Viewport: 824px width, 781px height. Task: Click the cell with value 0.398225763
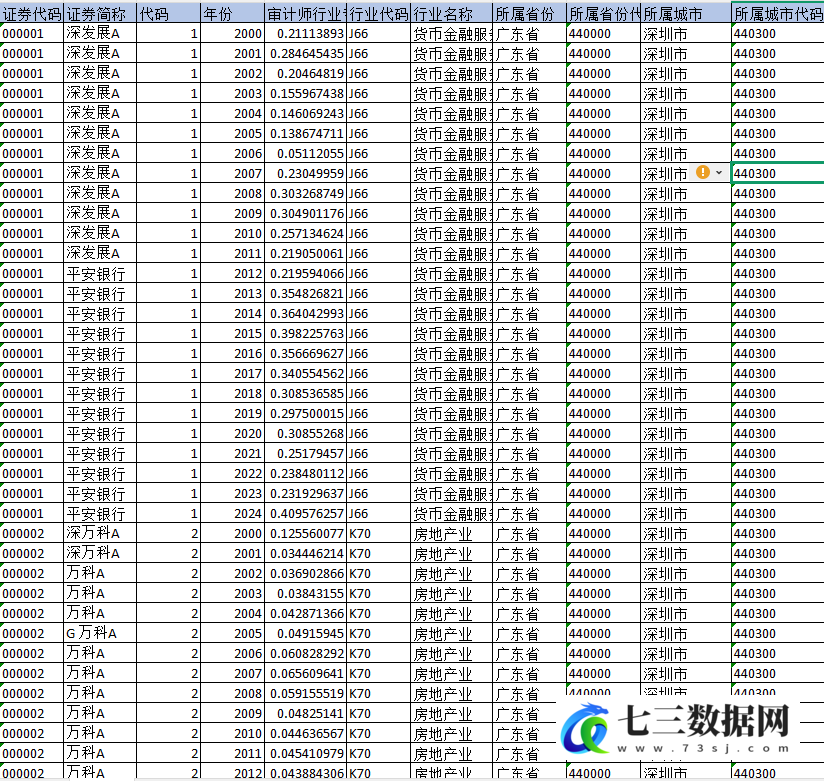[305, 333]
